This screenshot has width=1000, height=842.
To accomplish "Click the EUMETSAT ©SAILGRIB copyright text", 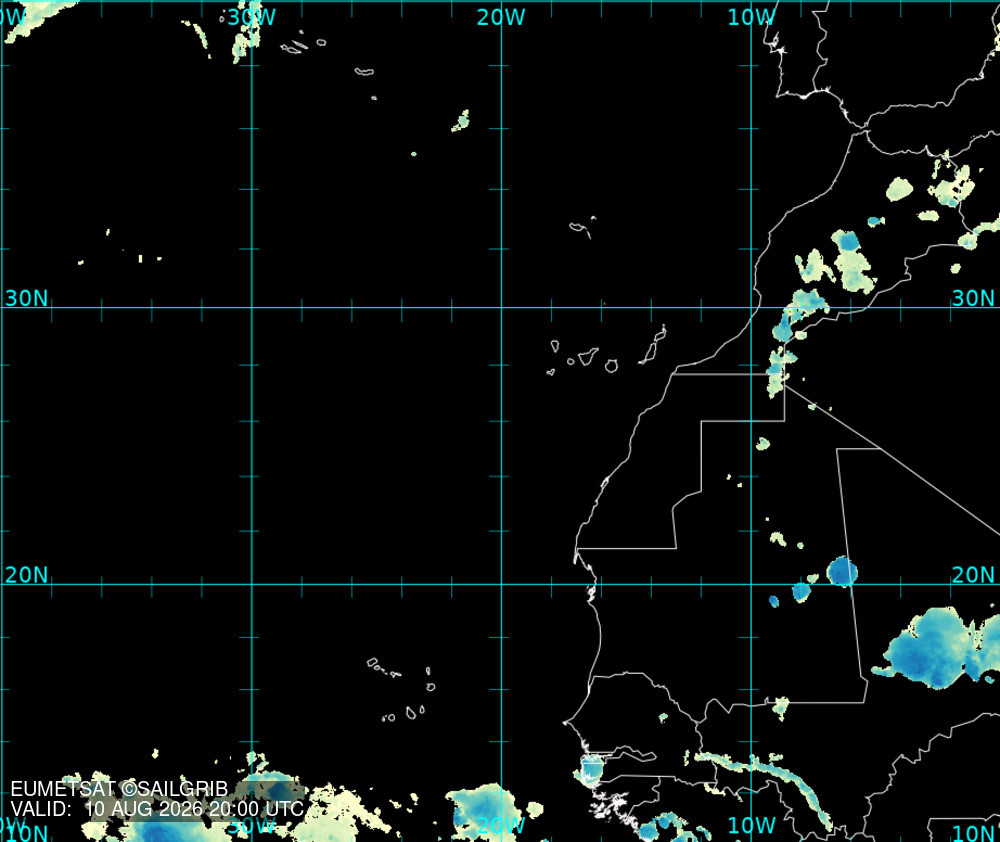I will (x=119, y=789).
